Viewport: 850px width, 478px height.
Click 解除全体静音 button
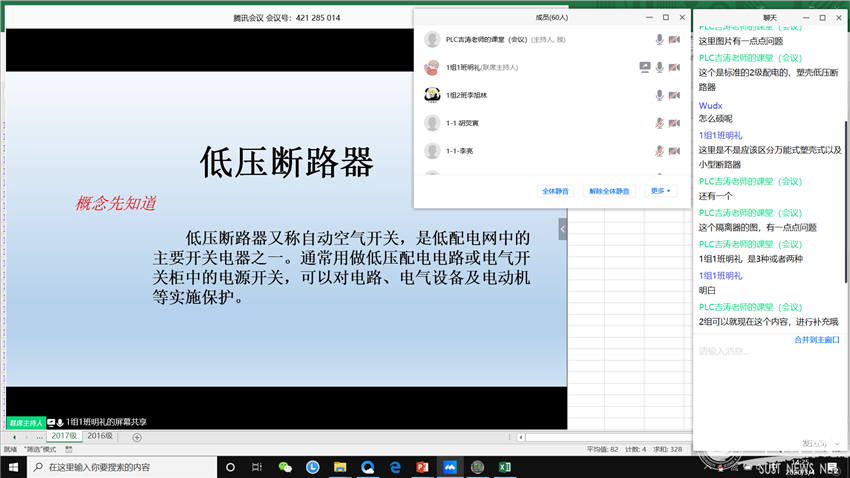609,191
